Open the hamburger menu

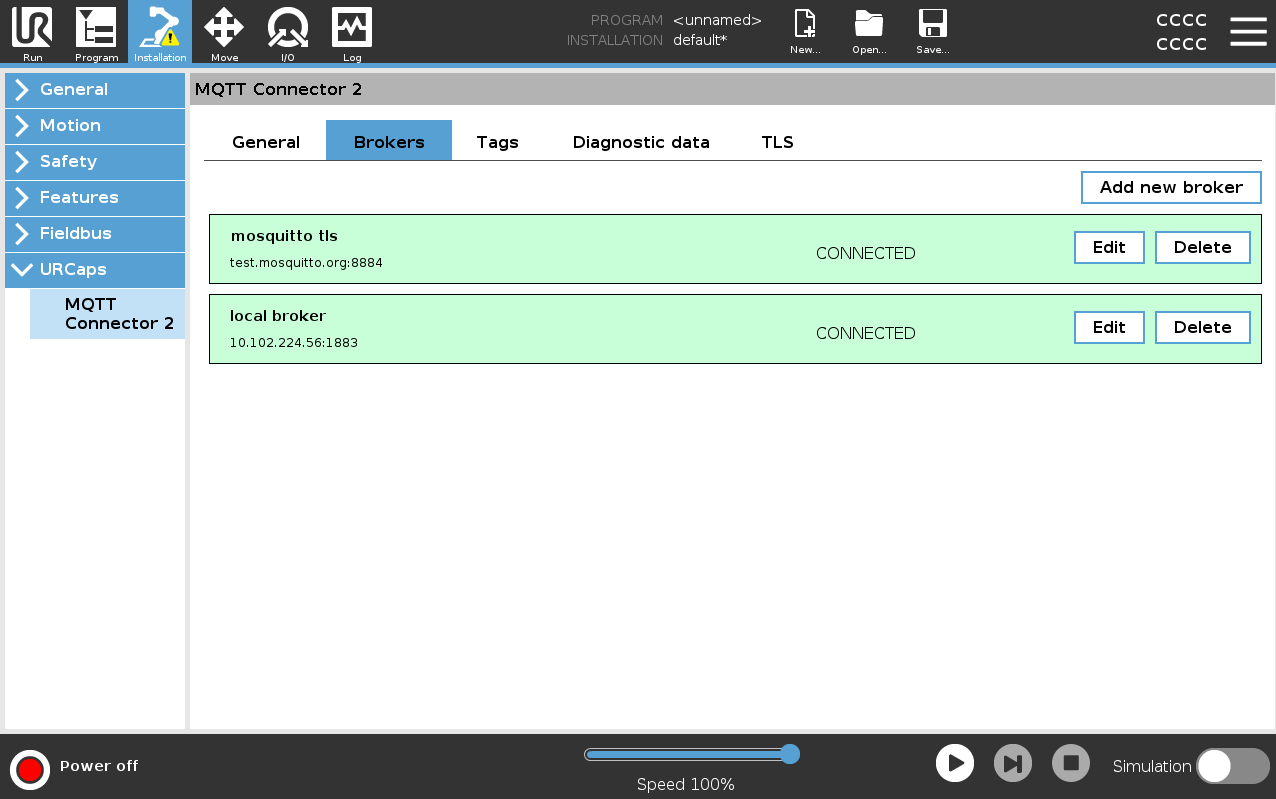click(x=1248, y=31)
